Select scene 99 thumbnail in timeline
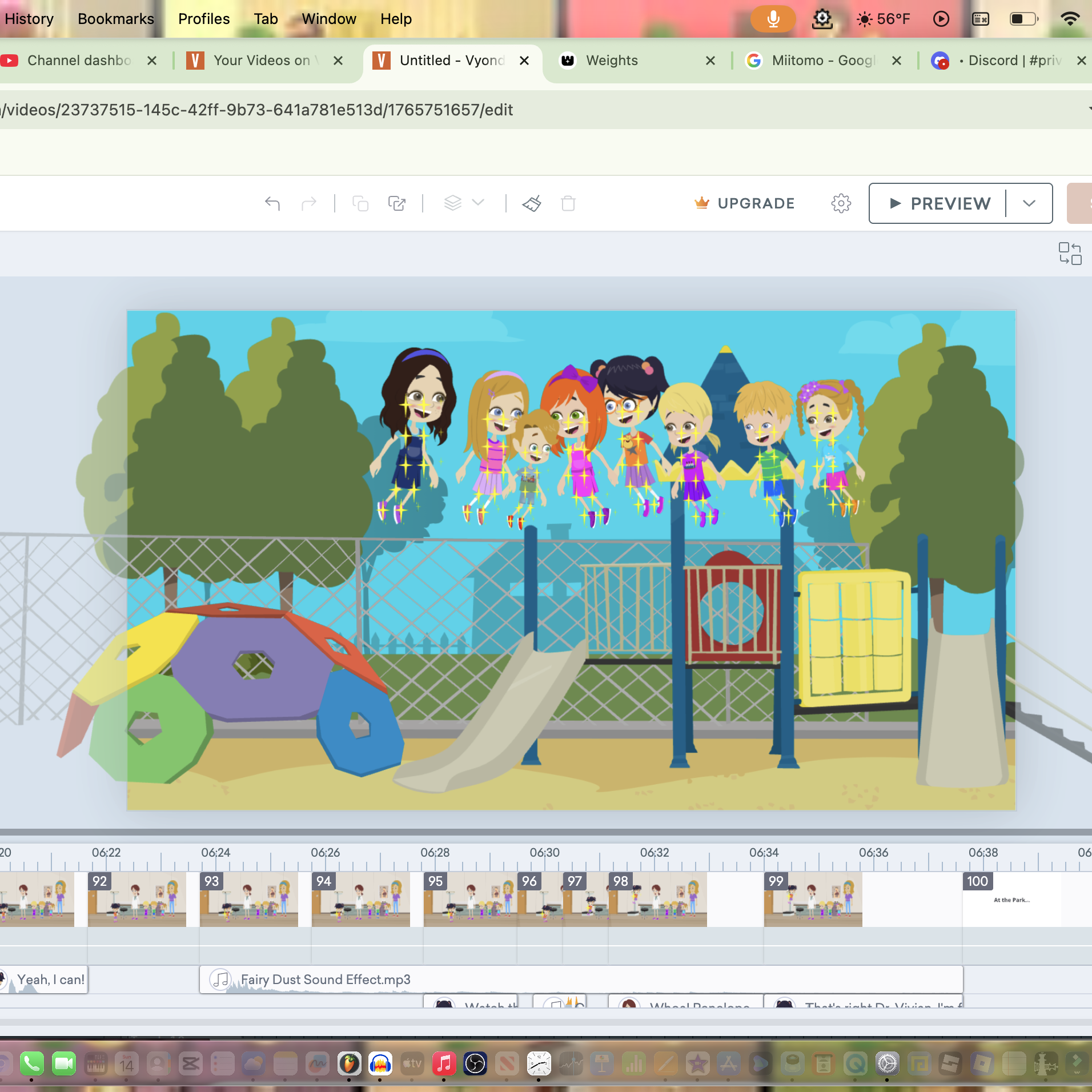The height and width of the screenshot is (1092, 1092). [x=813, y=899]
